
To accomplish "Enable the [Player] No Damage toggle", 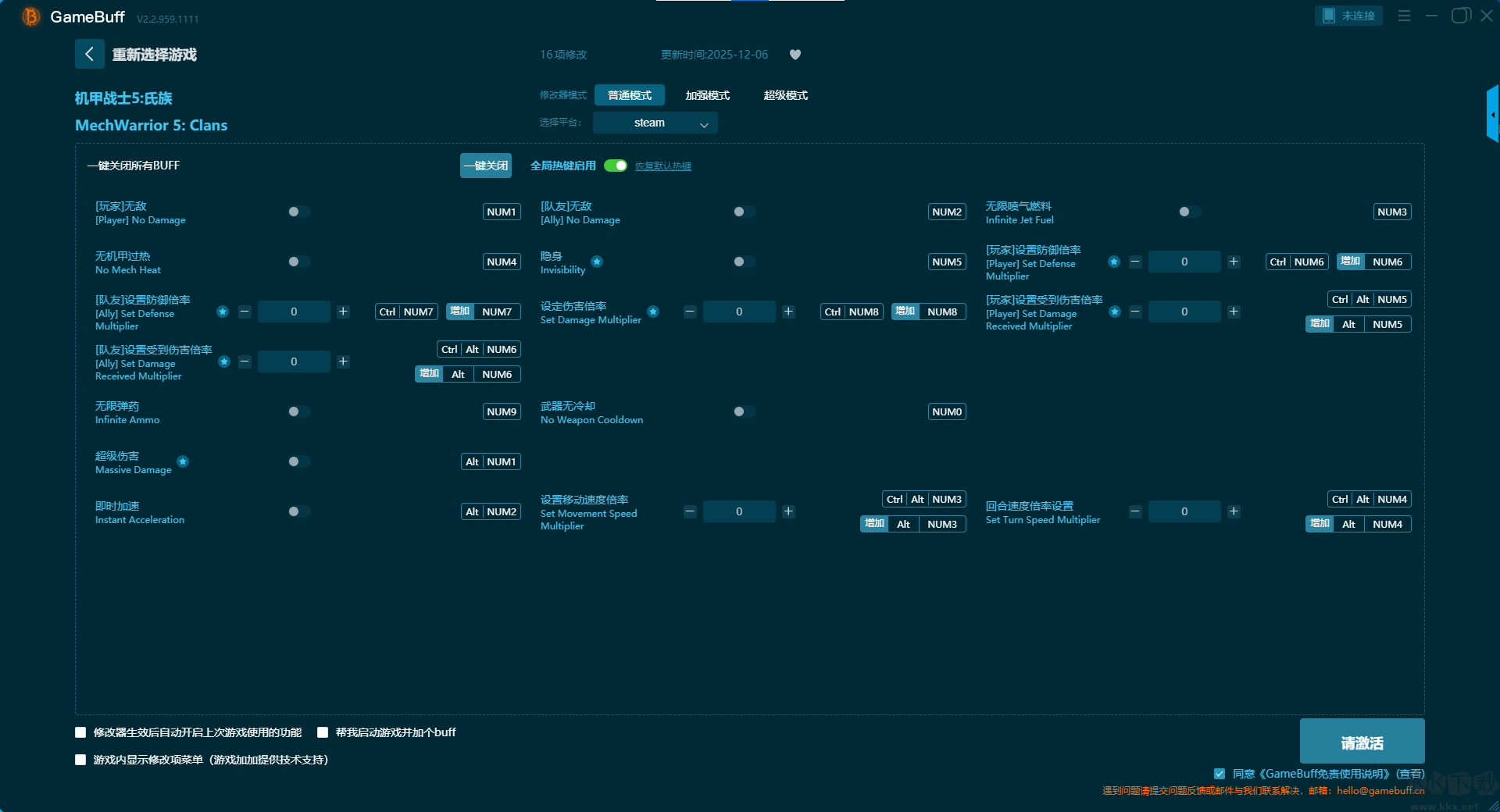I will tap(298, 212).
